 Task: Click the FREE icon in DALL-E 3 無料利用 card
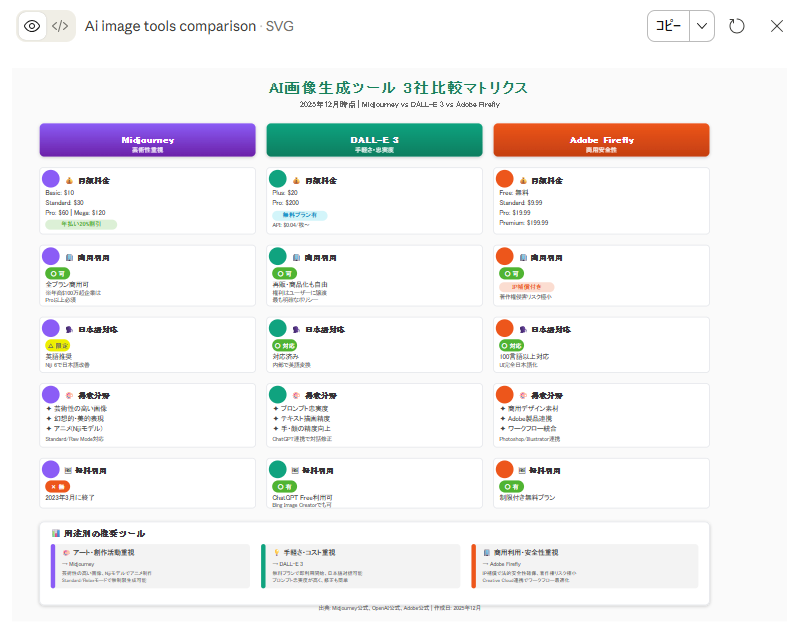[295, 471]
